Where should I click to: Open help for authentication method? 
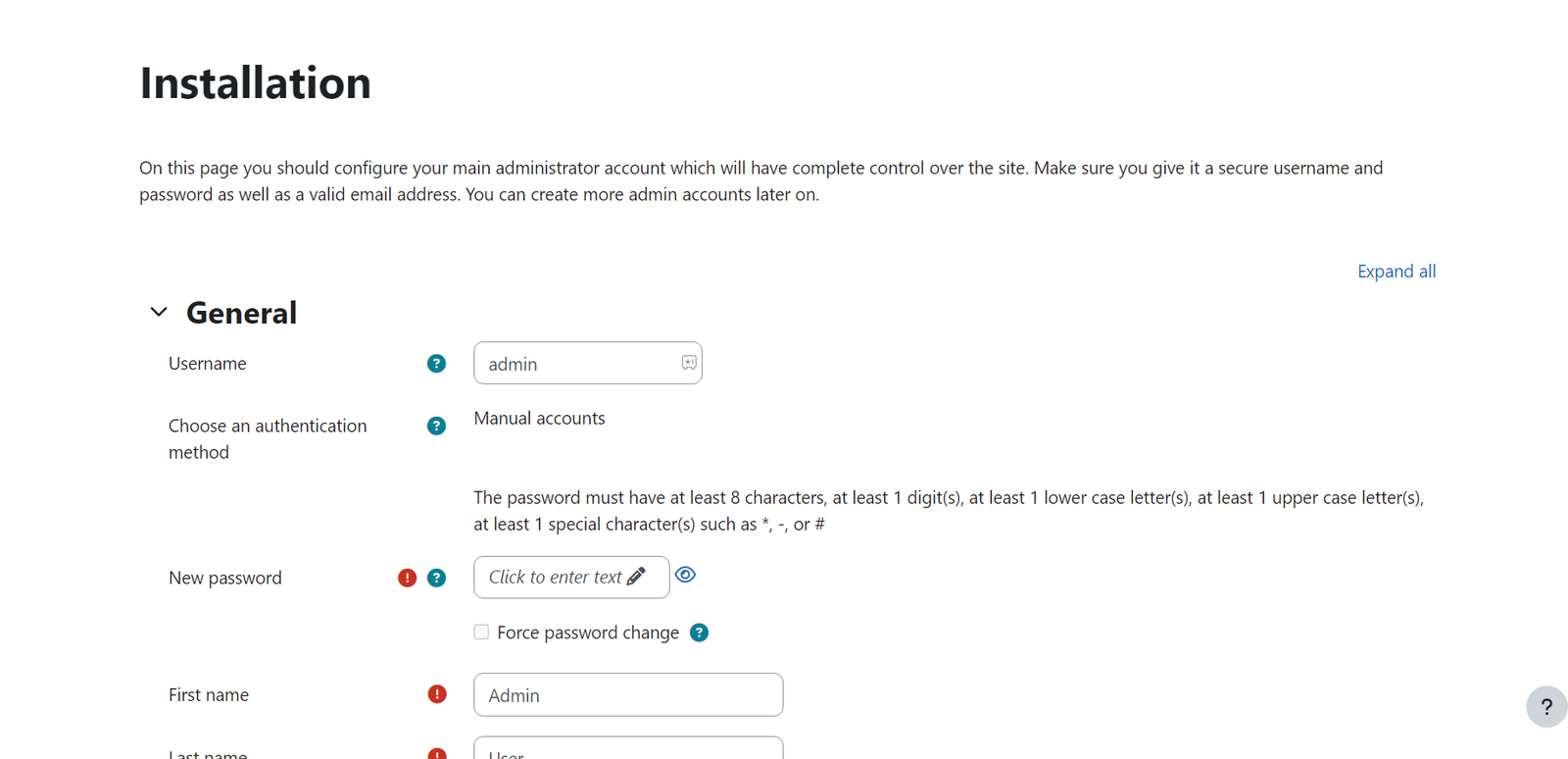436,426
